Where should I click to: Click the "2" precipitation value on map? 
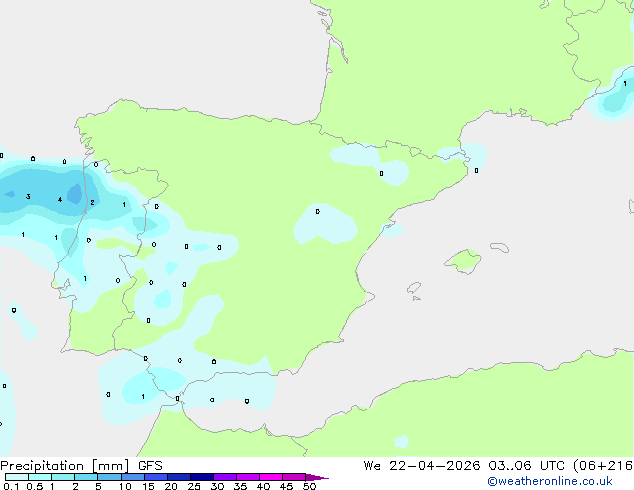click(92, 202)
